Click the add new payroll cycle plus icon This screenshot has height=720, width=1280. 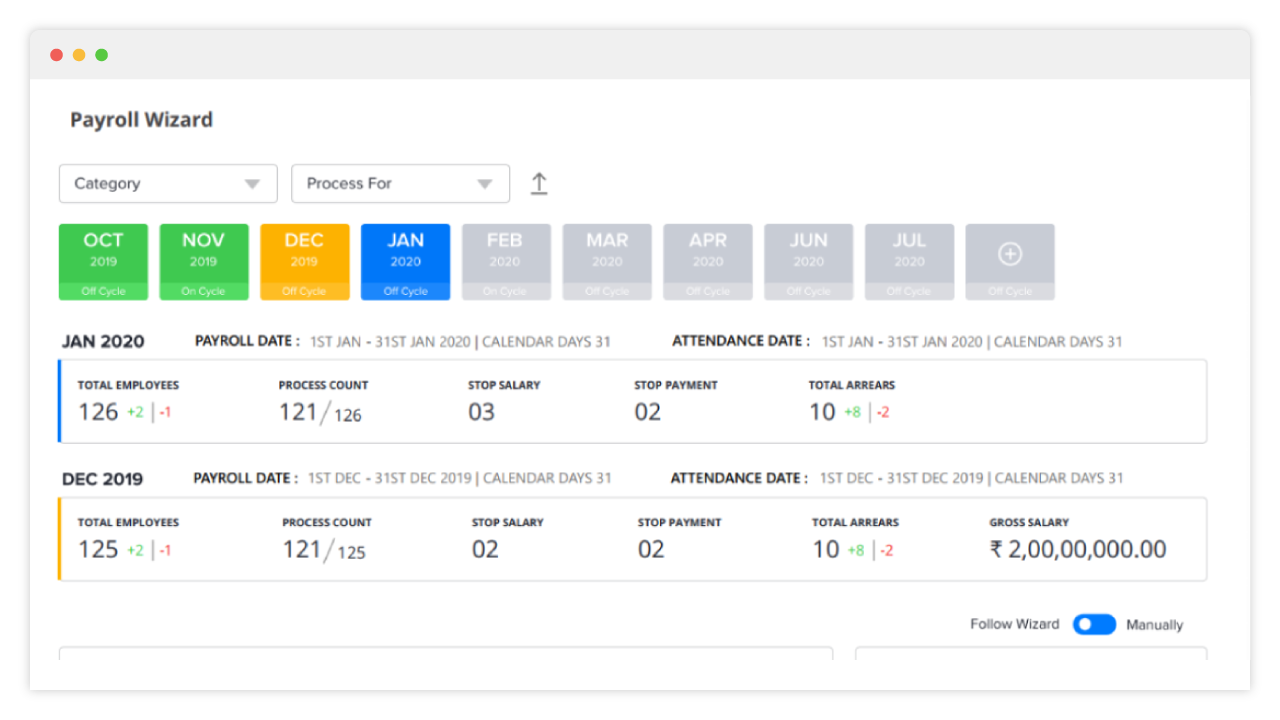coord(1010,256)
